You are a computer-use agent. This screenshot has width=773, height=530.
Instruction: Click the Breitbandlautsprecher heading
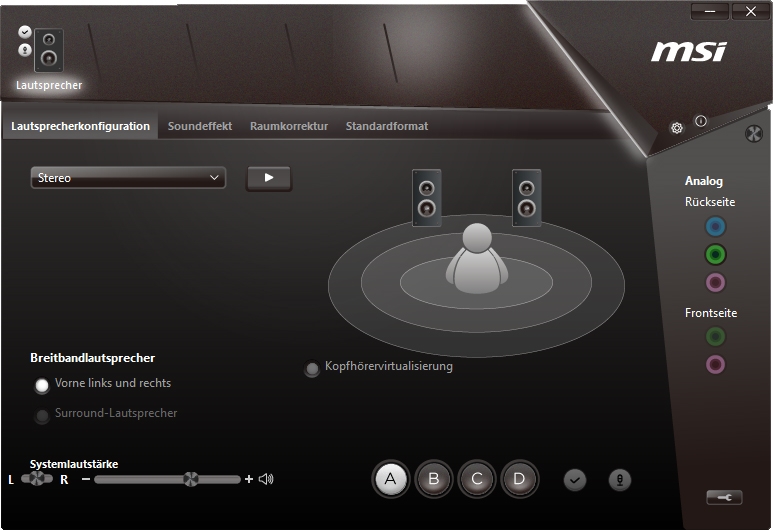tap(93, 358)
